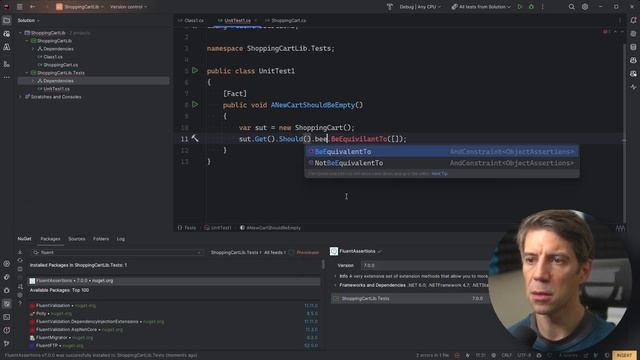
Task: Open Search Everywhere magnifier
Action: tap(571, 7)
